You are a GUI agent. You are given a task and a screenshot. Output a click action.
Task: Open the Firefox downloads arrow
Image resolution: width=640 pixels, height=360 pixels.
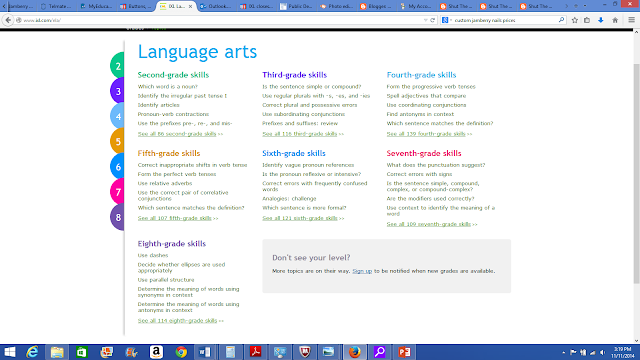click(600, 20)
